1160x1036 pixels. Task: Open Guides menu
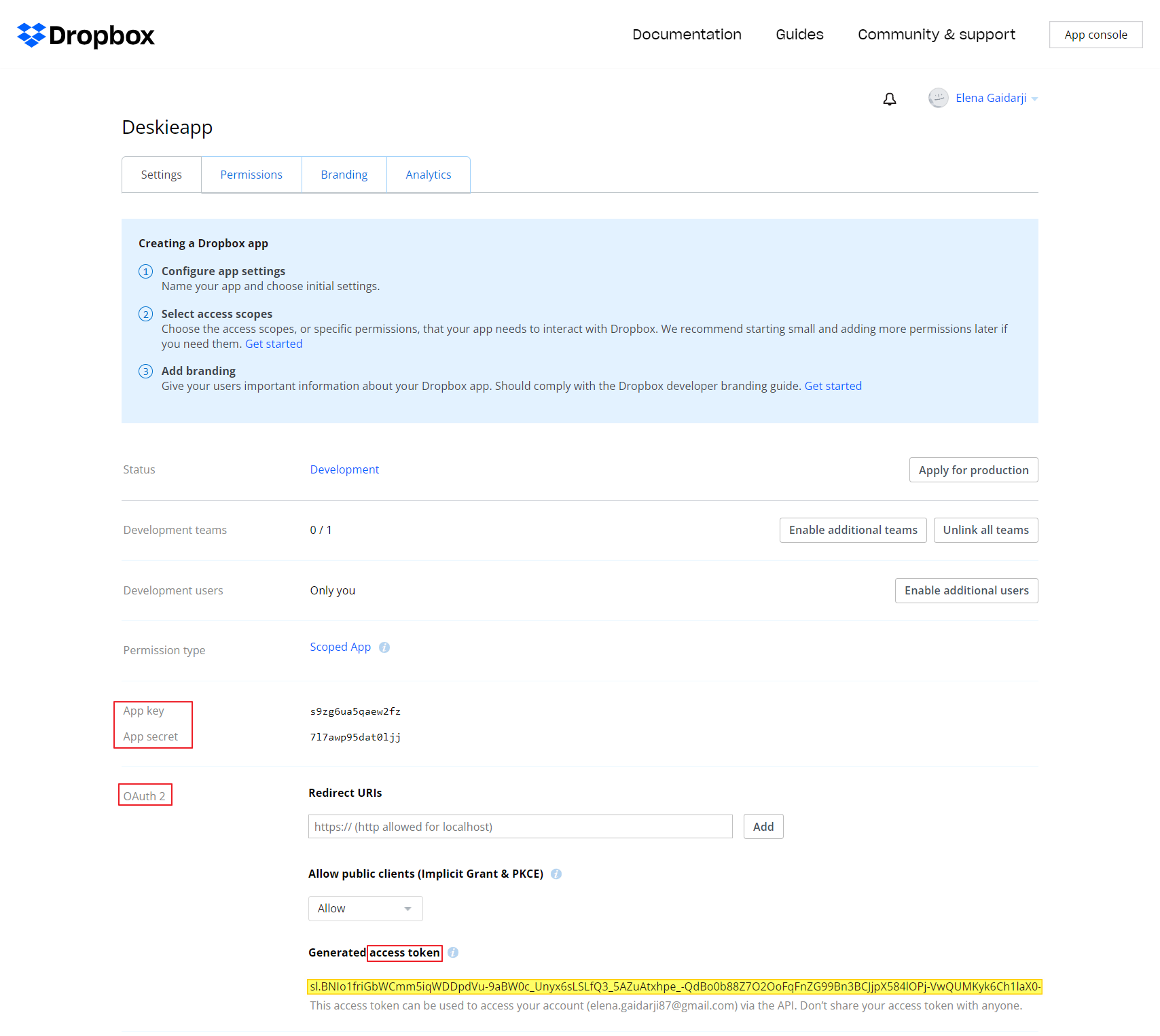(799, 35)
